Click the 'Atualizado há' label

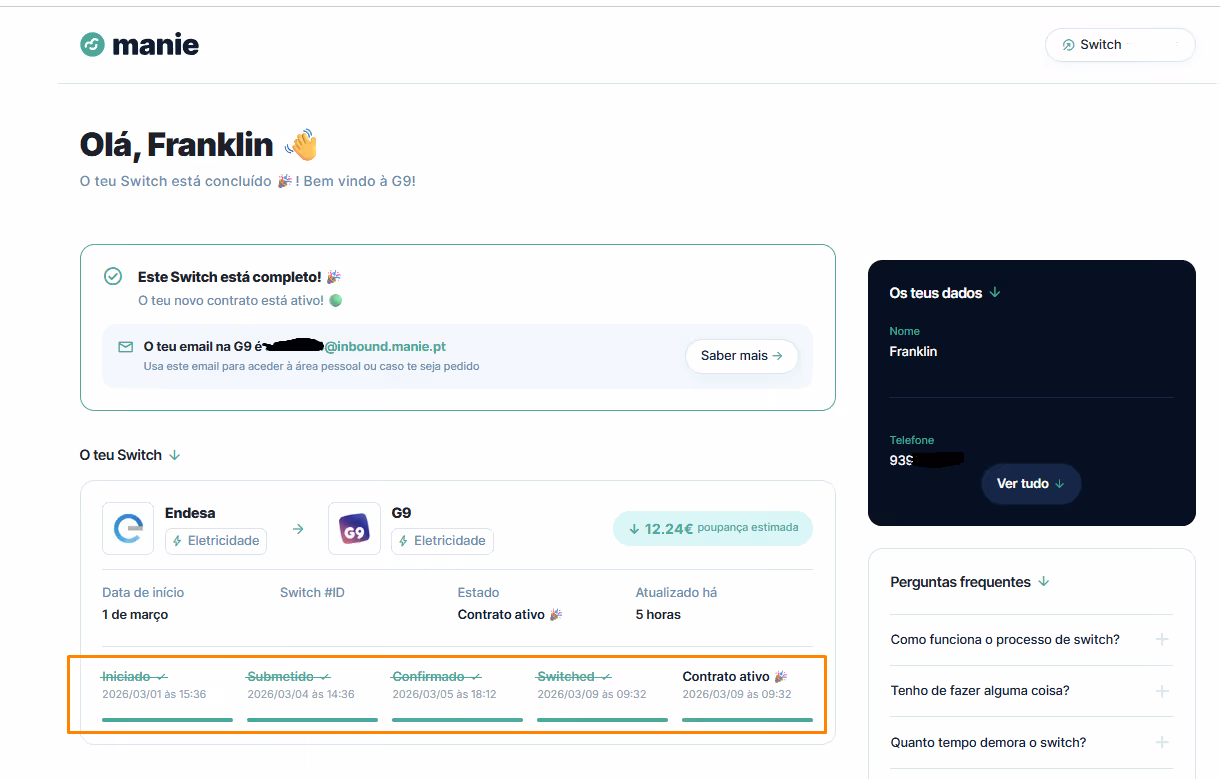click(x=677, y=593)
